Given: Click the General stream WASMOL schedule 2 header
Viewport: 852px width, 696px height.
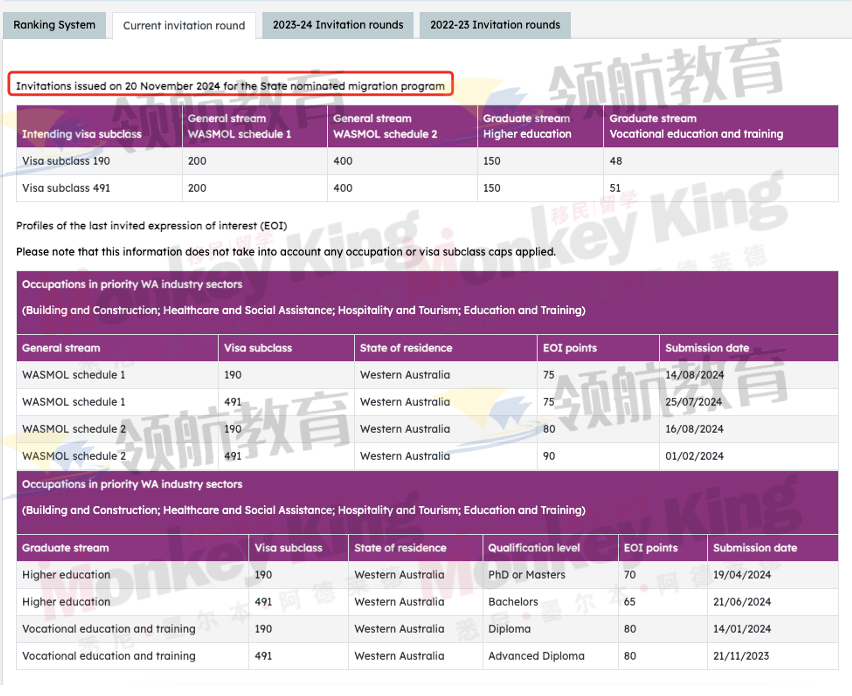Looking at the screenshot, I should point(385,126).
